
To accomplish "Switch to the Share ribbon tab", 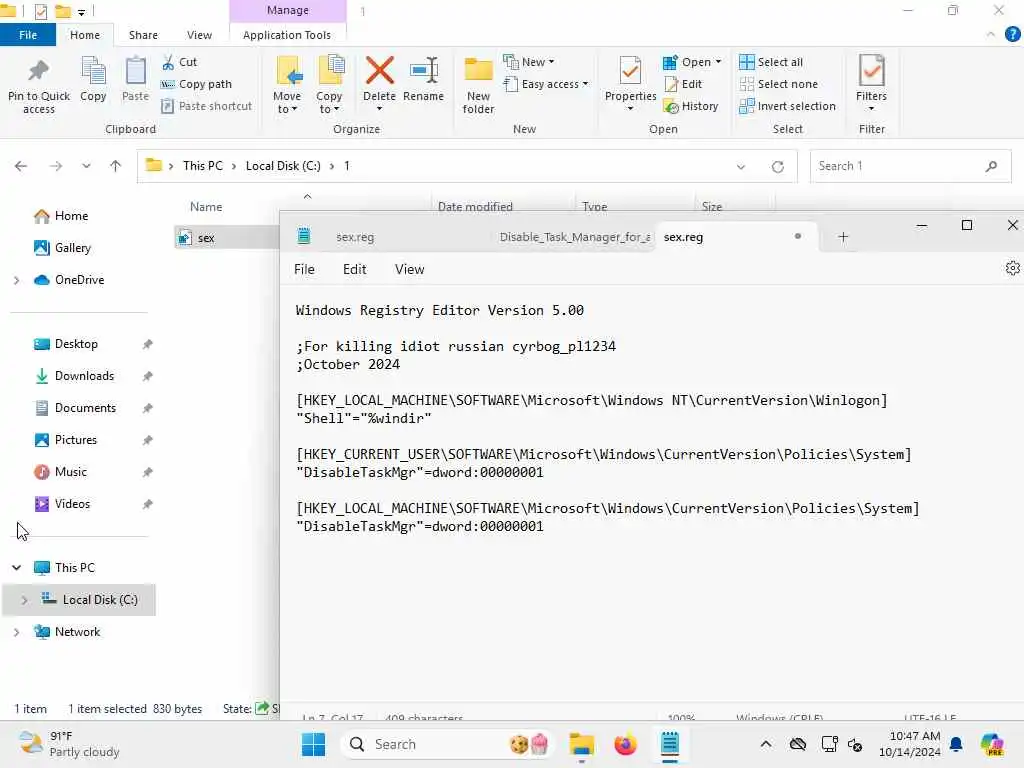I will pos(143,35).
